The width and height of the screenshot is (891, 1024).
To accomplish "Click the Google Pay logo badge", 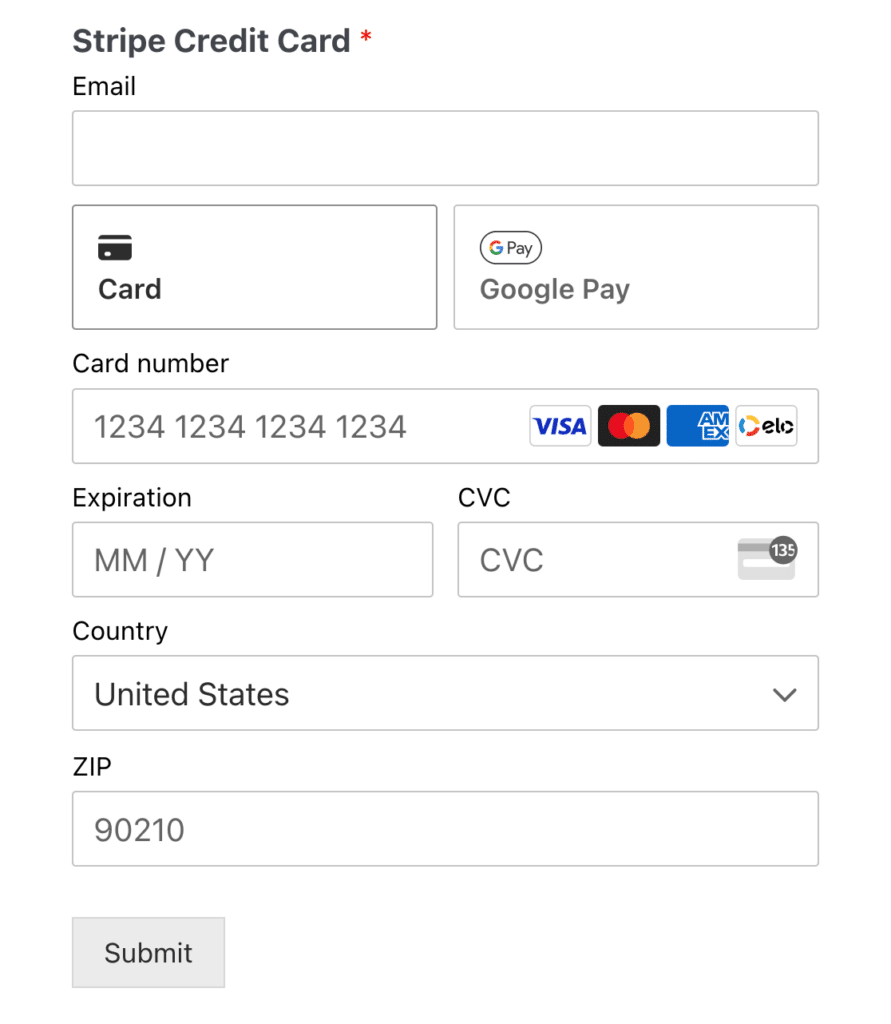I will pos(511,248).
